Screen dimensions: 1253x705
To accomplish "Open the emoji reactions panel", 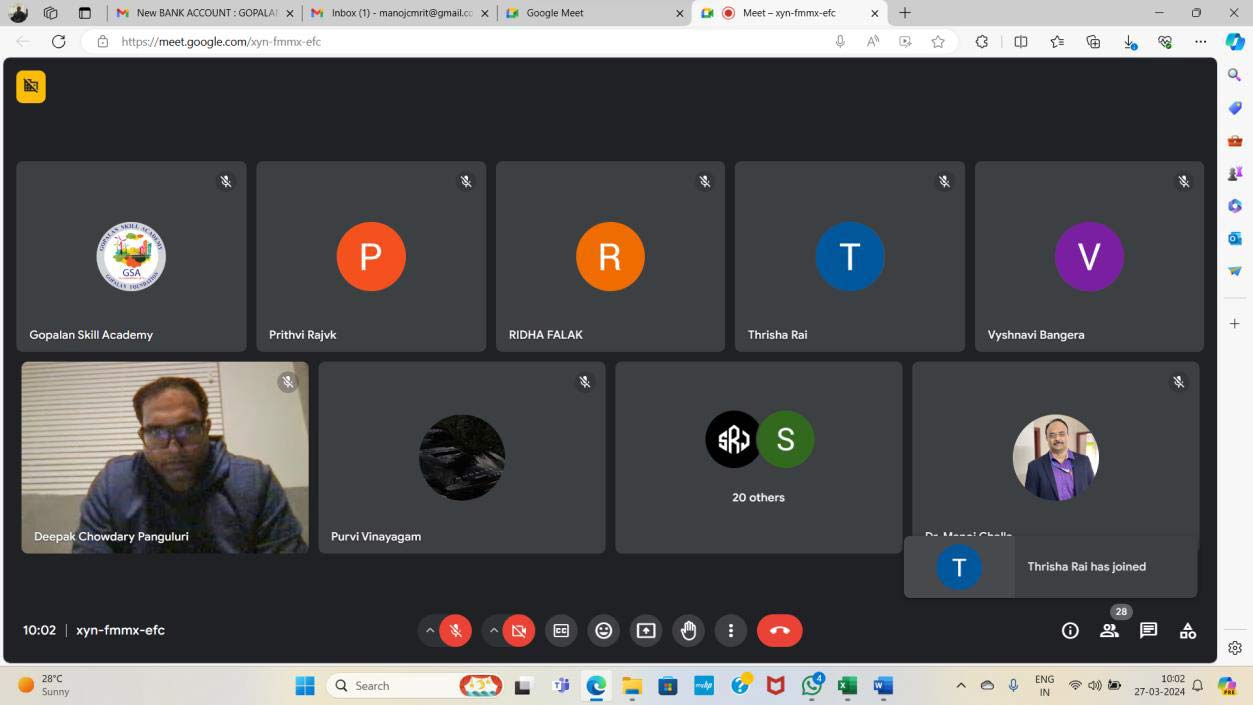I will click(603, 630).
